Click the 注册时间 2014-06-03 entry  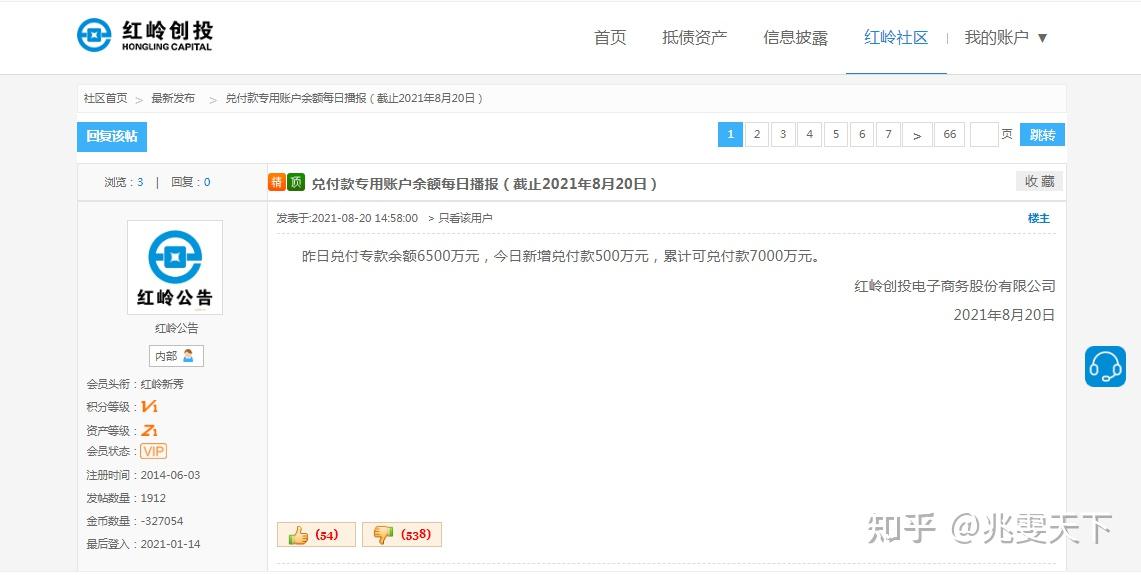coord(143,475)
